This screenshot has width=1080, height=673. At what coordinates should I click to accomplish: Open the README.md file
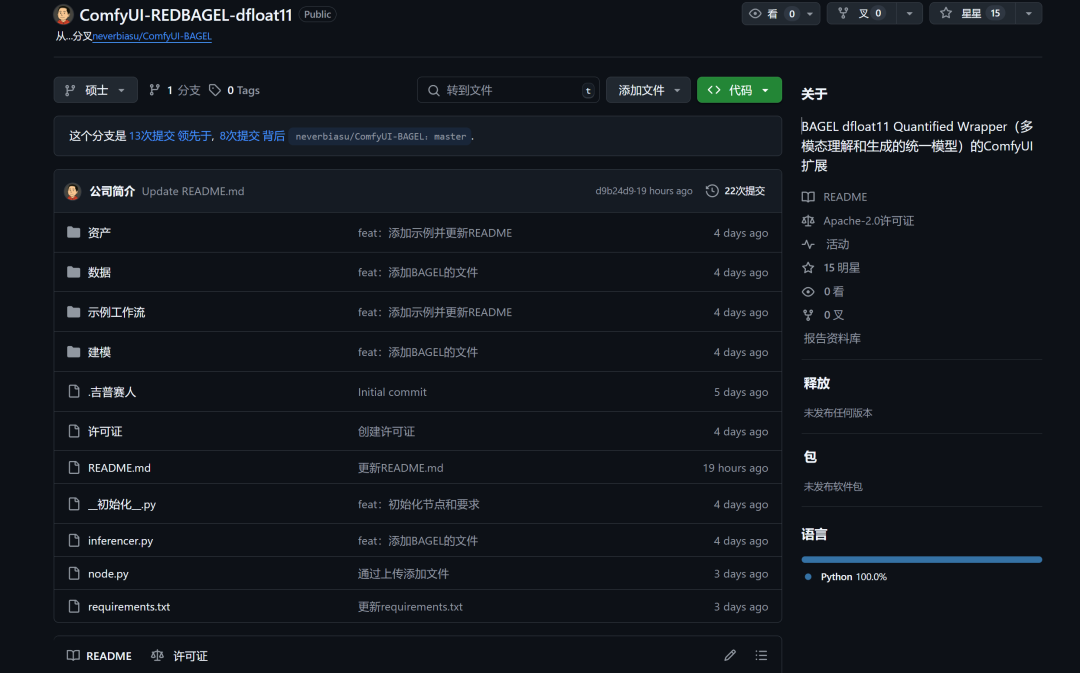(119, 468)
